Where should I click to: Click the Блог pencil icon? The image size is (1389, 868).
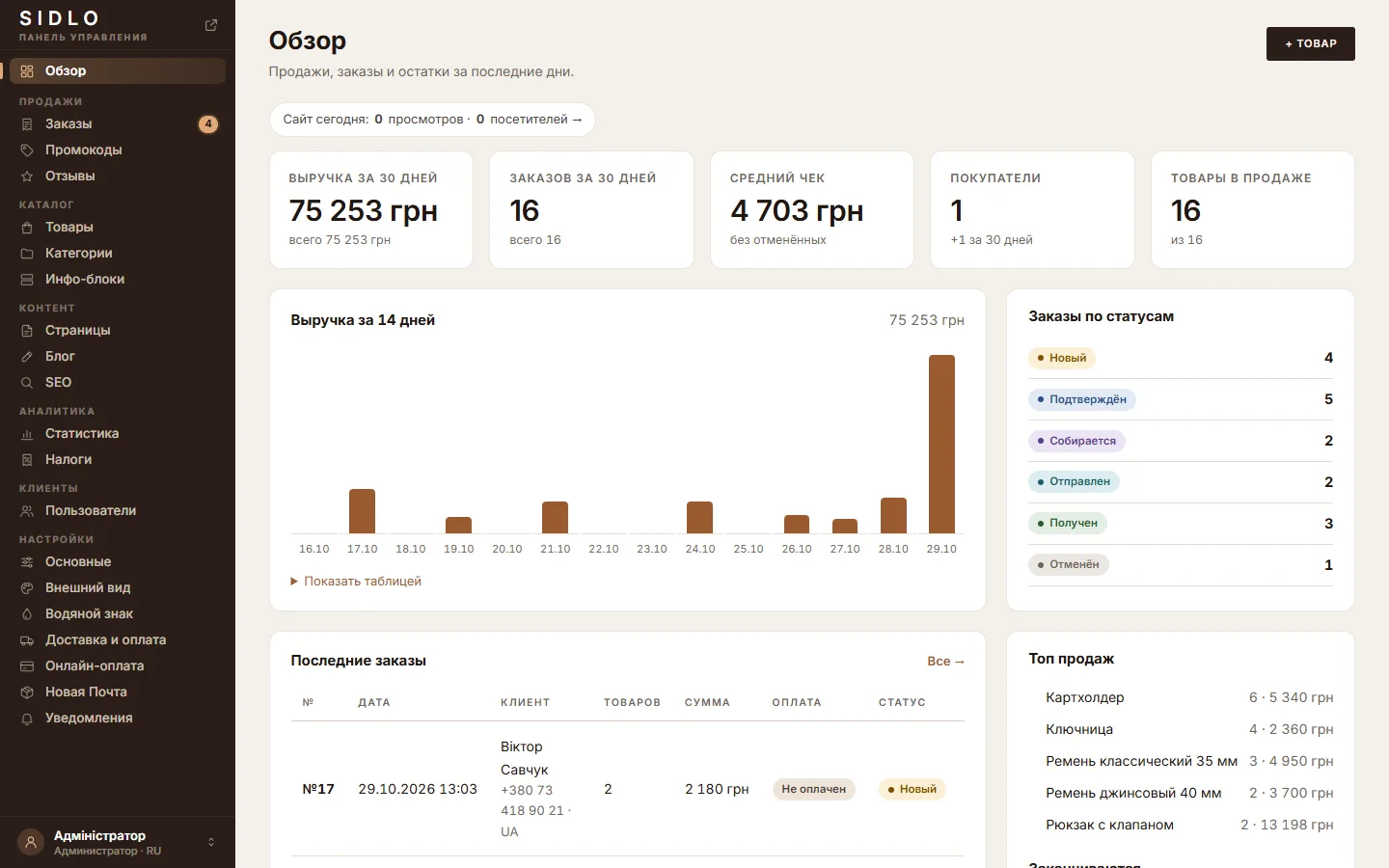[27, 357]
